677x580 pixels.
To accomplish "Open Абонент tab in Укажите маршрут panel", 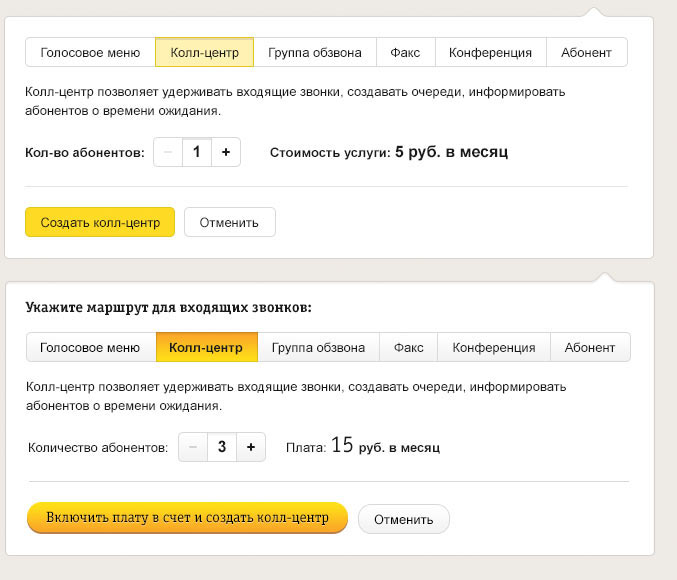I will tap(590, 347).
